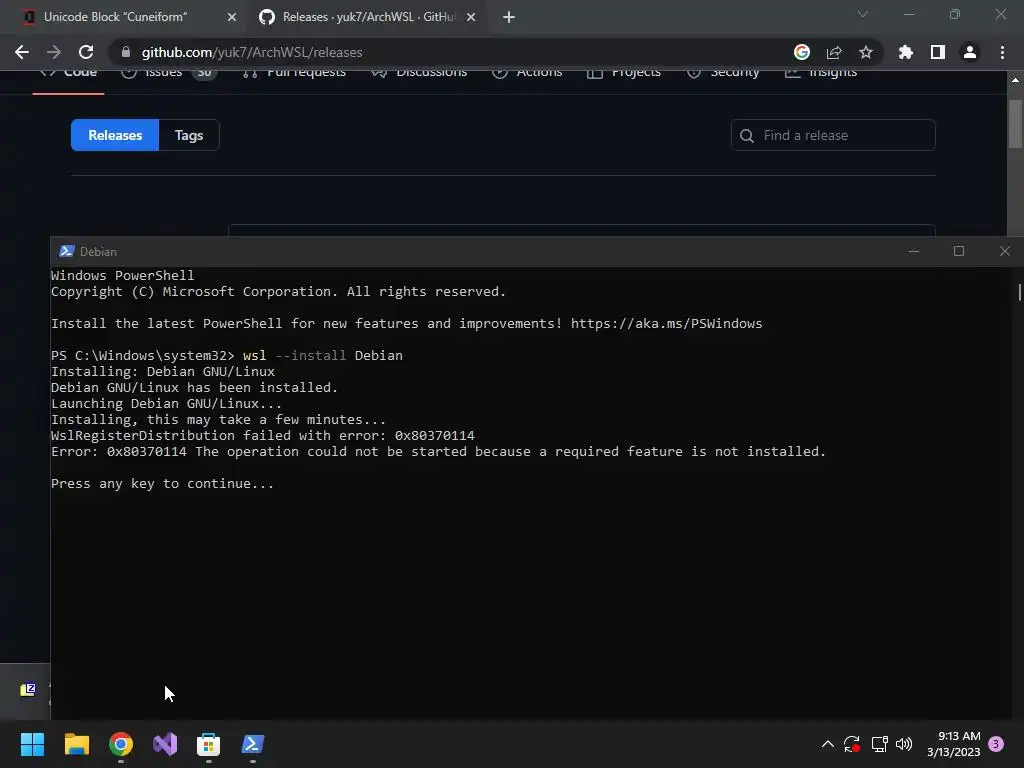View site information lock icon
1024x768 pixels.
pyautogui.click(x=126, y=52)
